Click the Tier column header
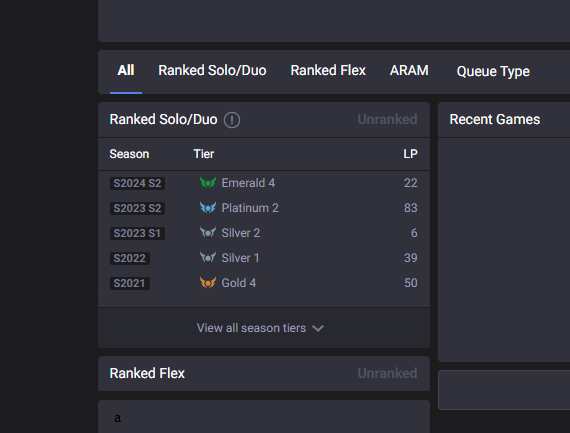This screenshot has width=570, height=433. pyautogui.click(x=204, y=154)
